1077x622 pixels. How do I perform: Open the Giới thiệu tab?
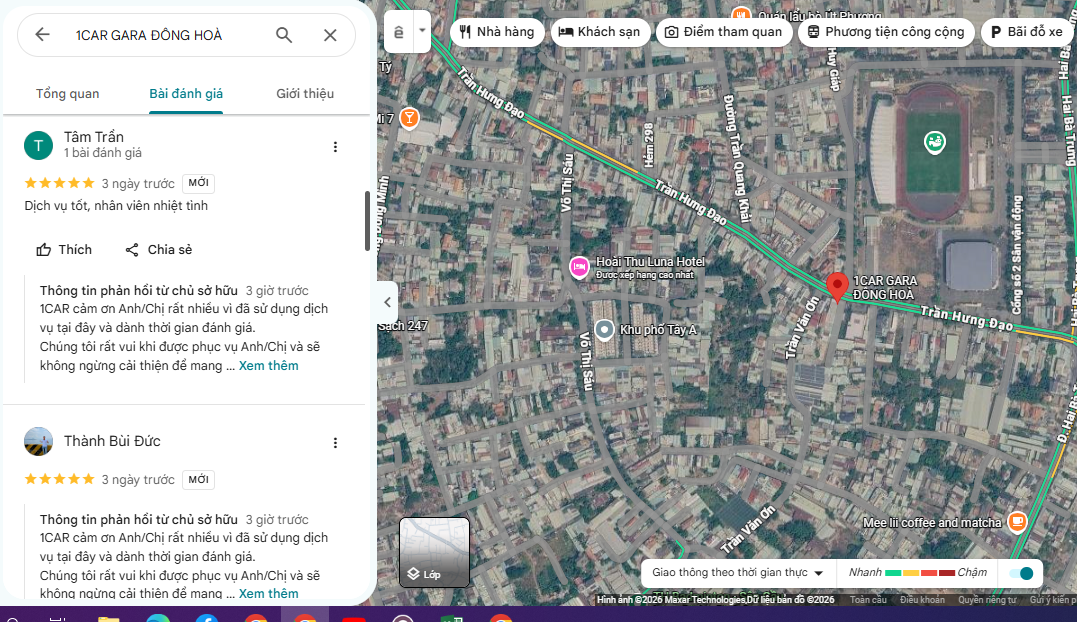pos(305,94)
